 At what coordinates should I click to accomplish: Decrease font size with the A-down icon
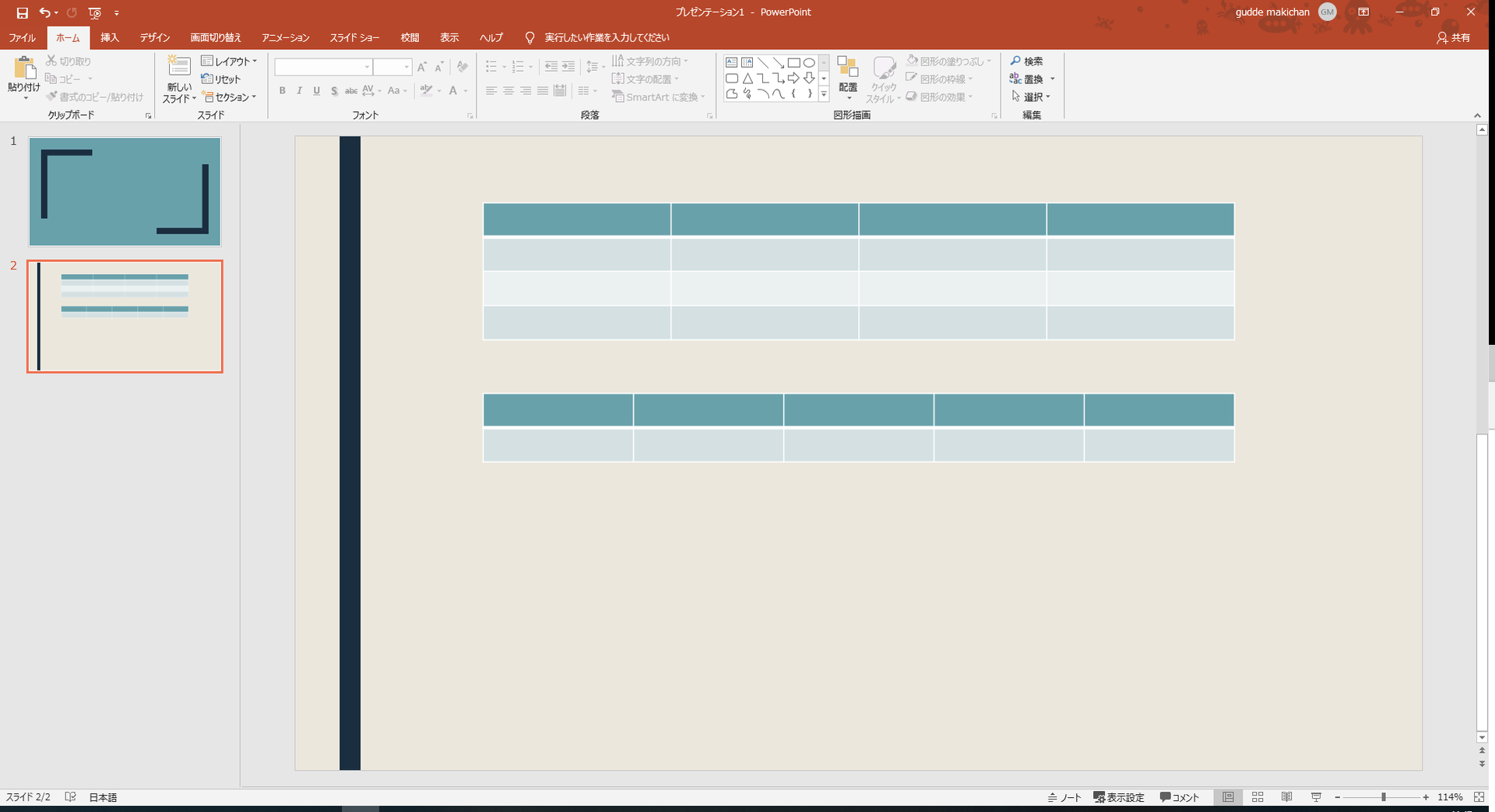pyautogui.click(x=439, y=67)
